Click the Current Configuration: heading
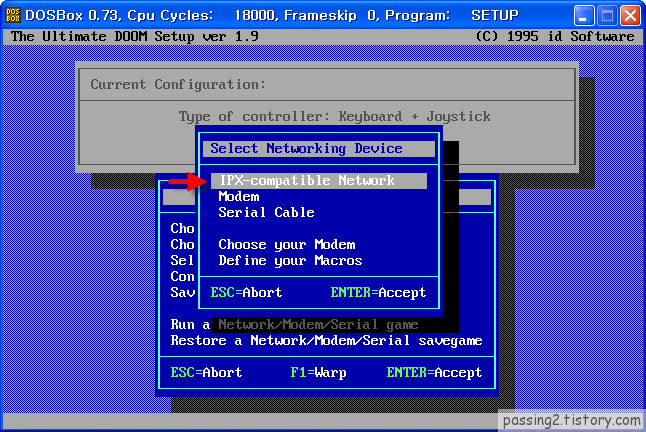 pyautogui.click(x=178, y=84)
